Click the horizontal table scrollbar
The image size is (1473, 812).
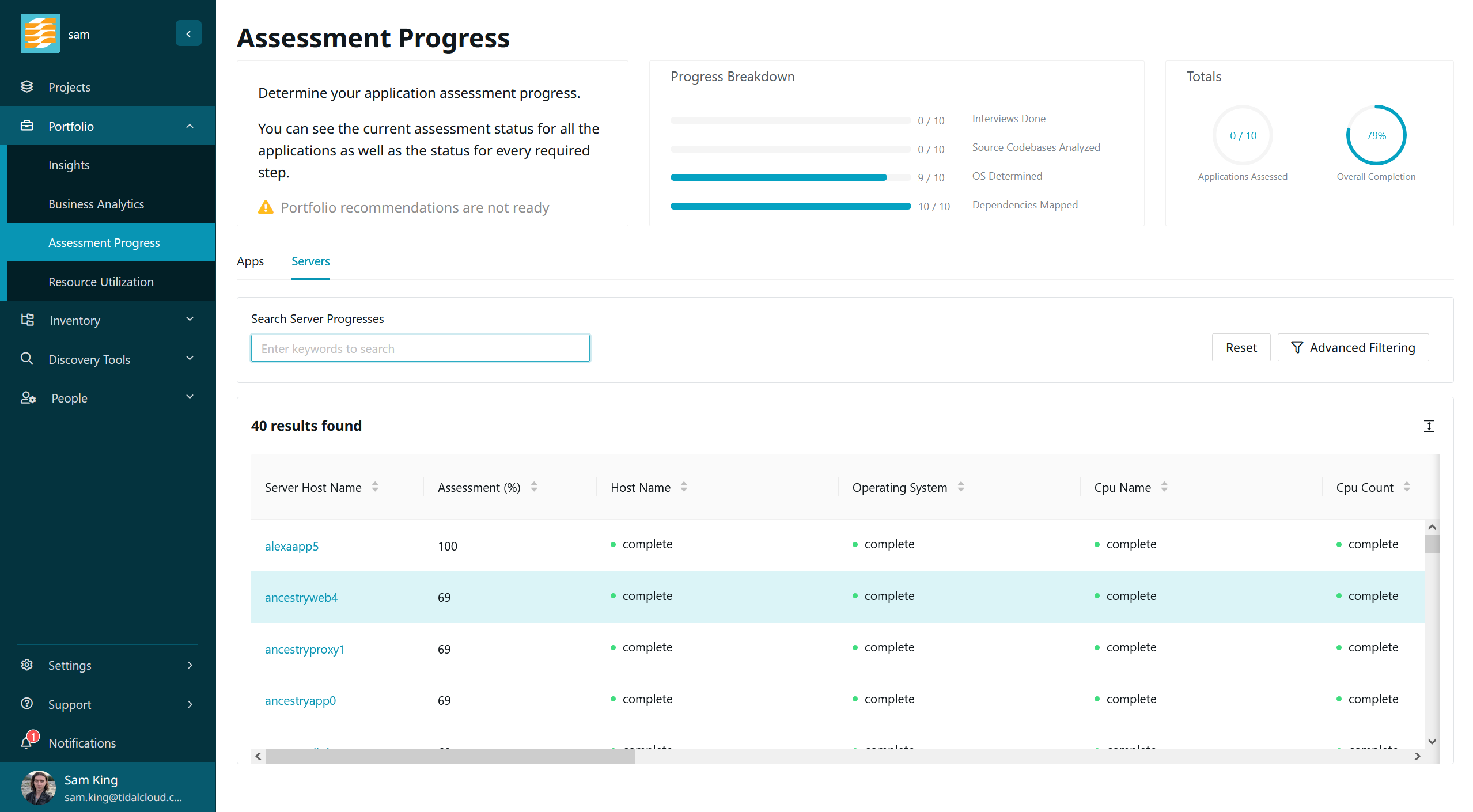[x=449, y=756]
